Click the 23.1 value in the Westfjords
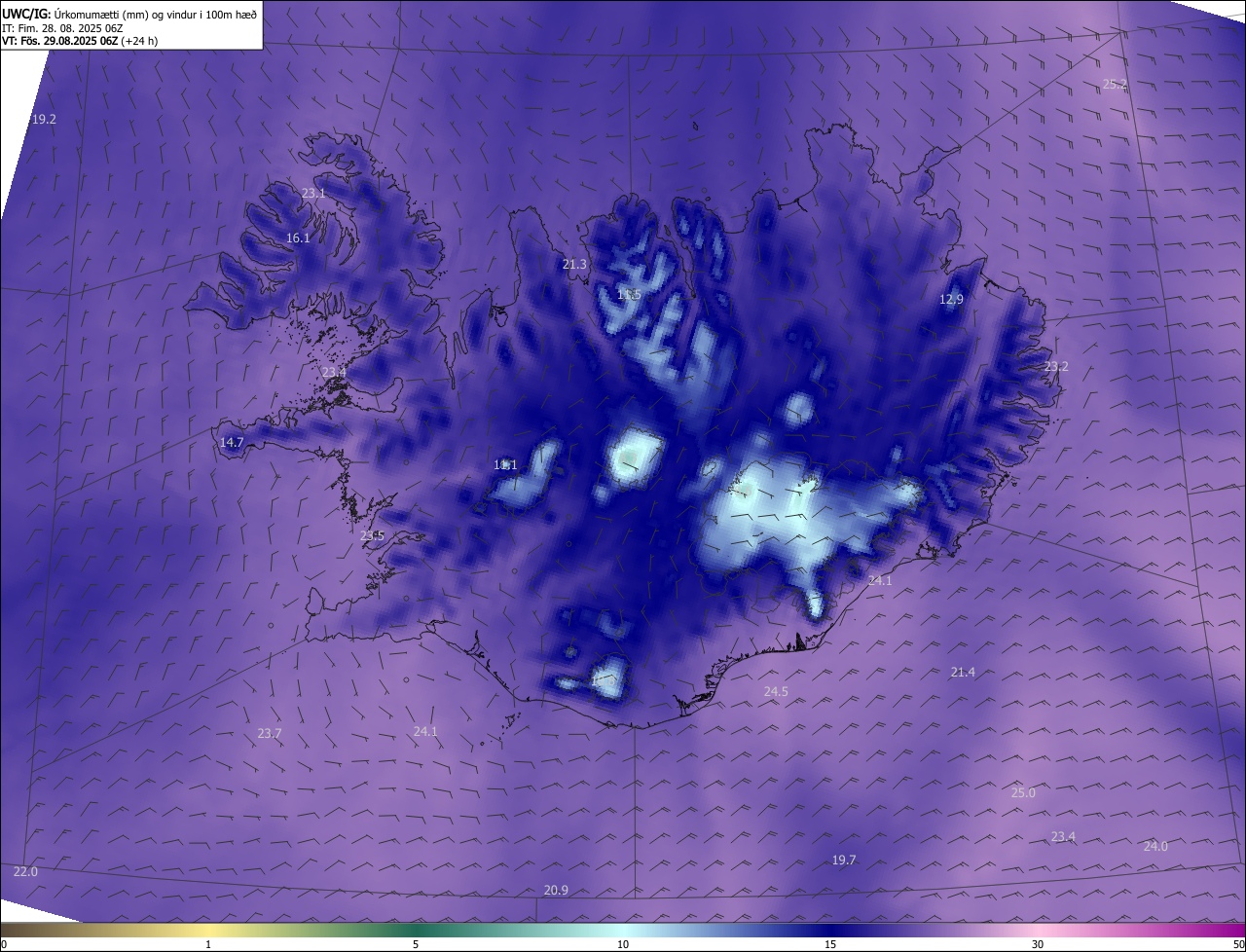Viewport: 1246px width, 952px height. 313,194
